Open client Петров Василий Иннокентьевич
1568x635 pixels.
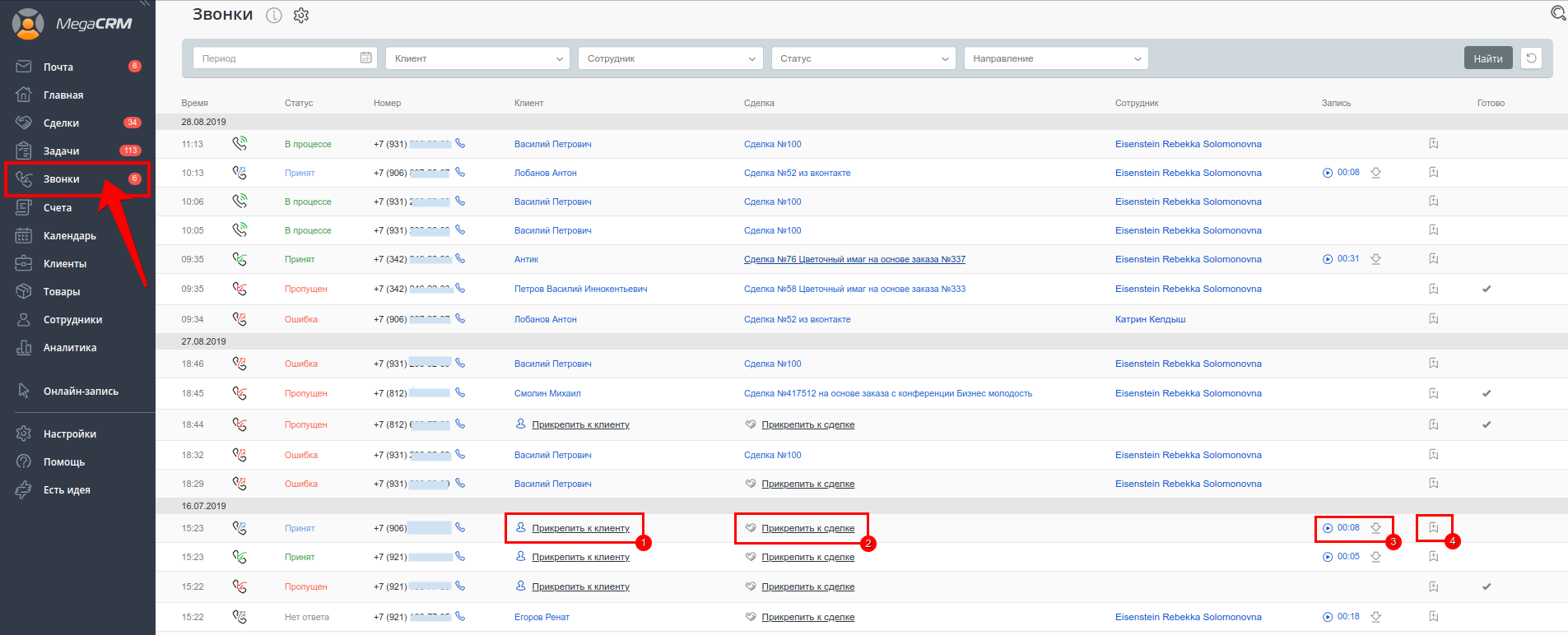[581, 289]
